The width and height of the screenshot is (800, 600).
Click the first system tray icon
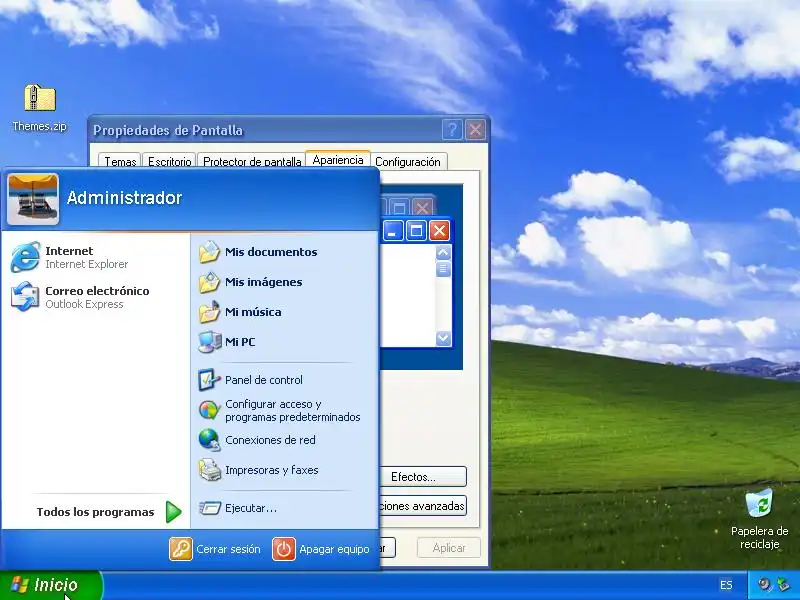764,585
